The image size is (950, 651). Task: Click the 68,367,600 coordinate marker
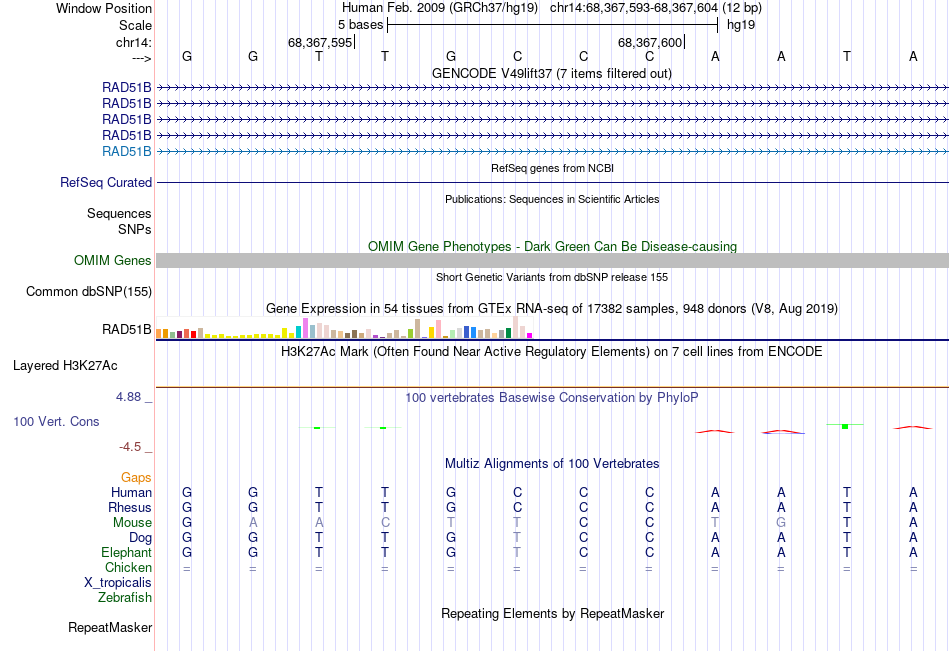[649, 42]
